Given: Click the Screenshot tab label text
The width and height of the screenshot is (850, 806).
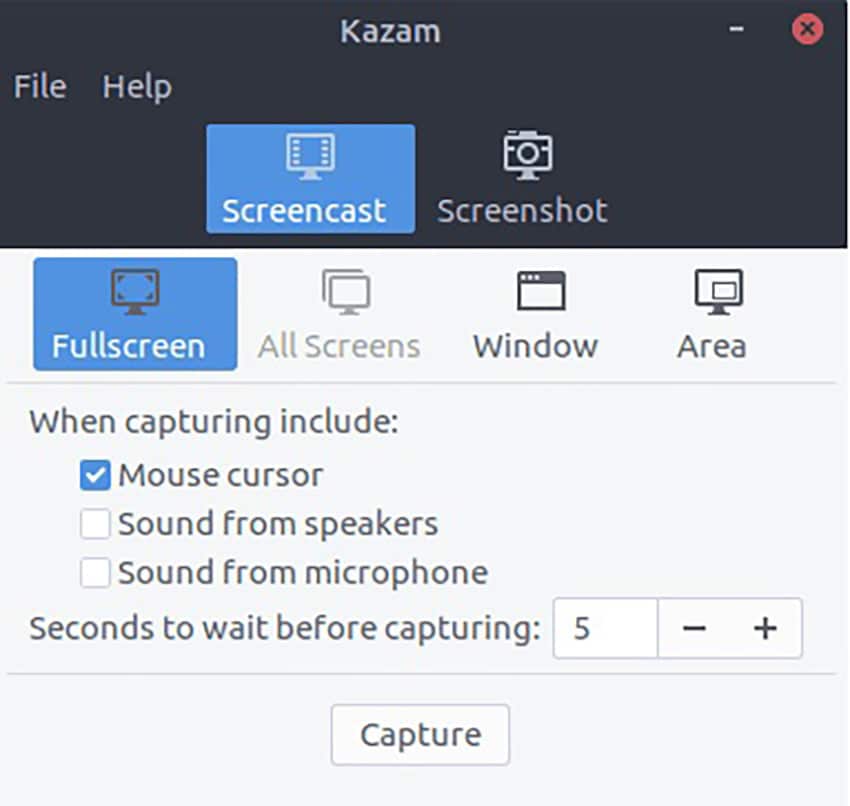Looking at the screenshot, I should pos(522,211).
